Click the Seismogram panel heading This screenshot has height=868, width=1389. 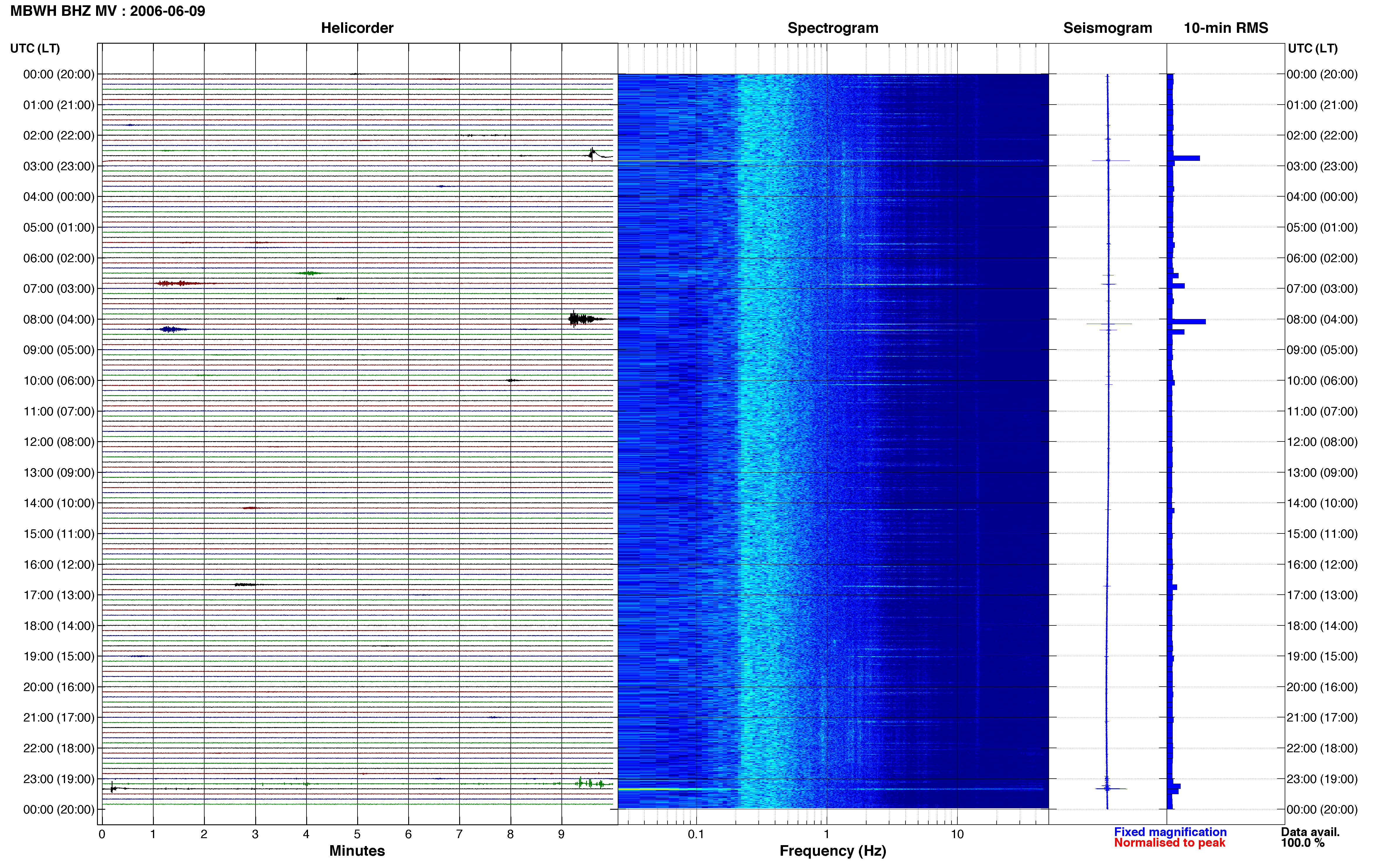click(x=1107, y=28)
